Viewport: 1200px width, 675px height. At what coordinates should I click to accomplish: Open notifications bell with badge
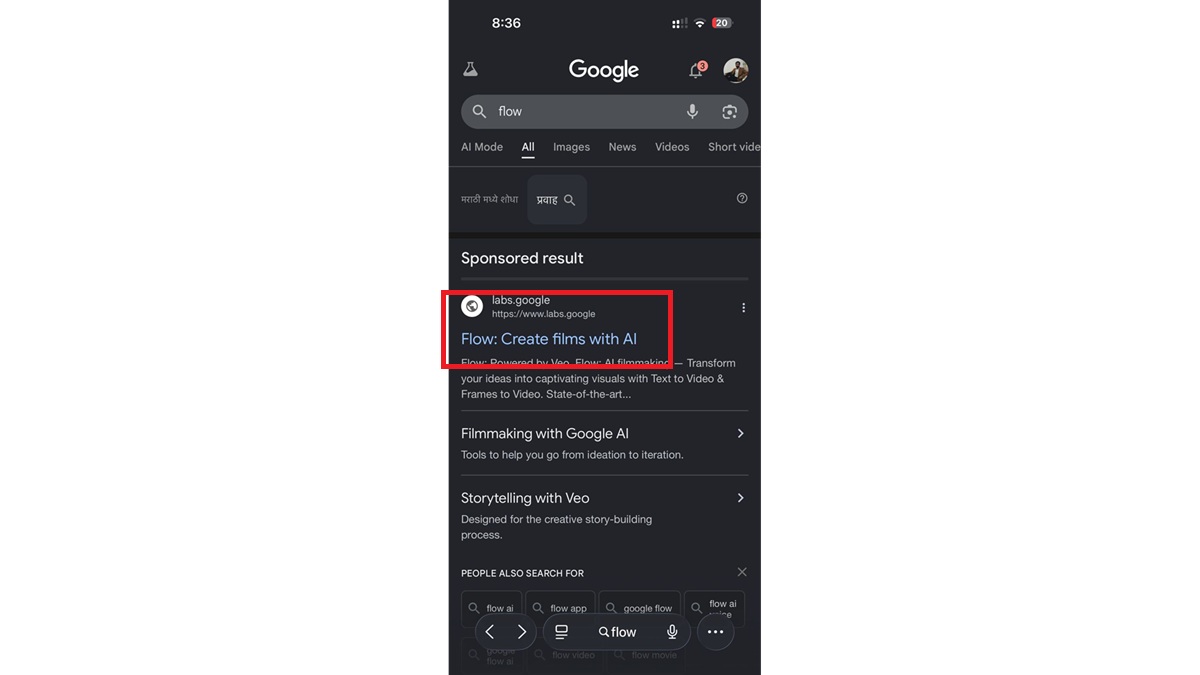tap(697, 69)
